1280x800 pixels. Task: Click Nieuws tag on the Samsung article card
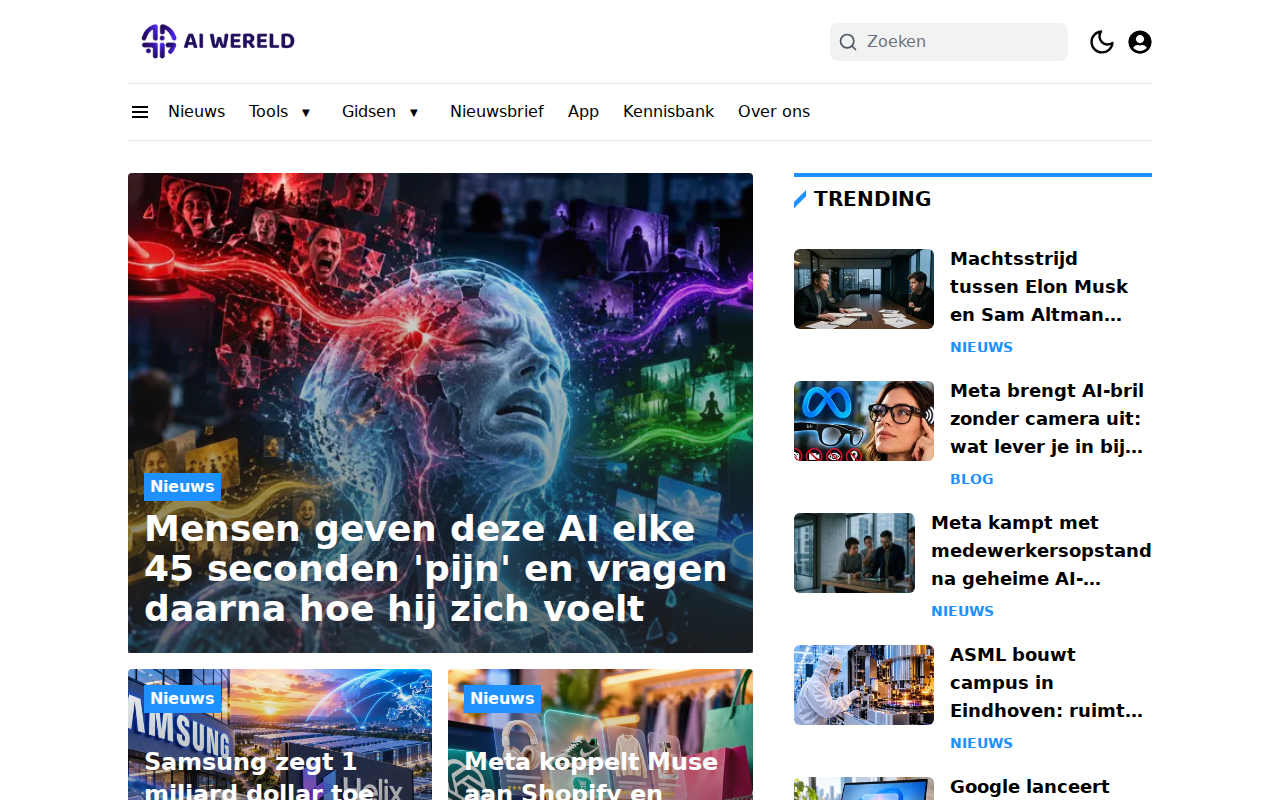[182, 699]
